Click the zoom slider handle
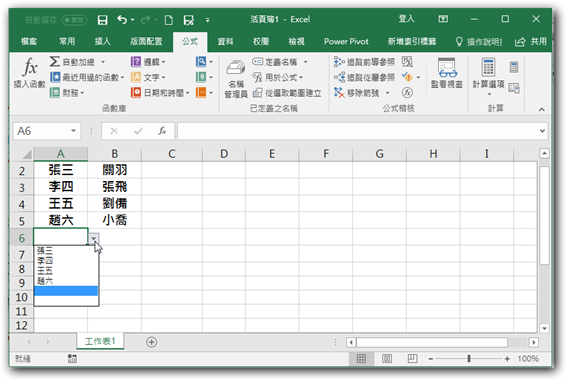The height and width of the screenshot is (381, 567). tap(469, 359)
